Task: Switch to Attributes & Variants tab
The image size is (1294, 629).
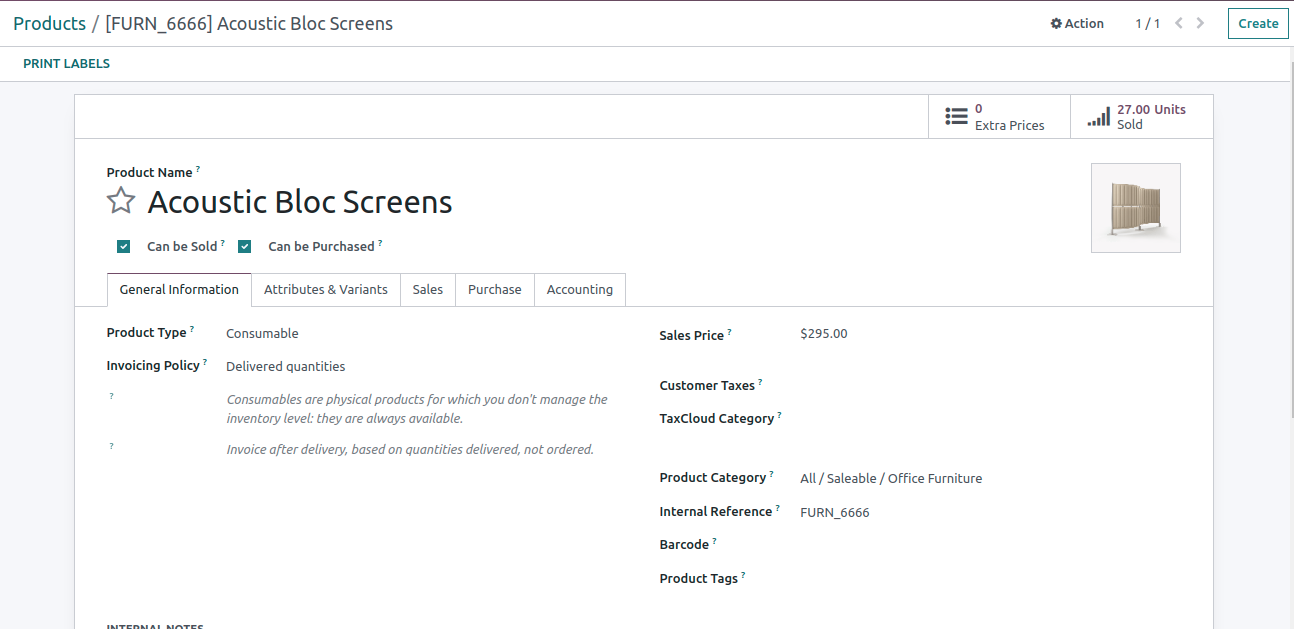Action: [325, 290]
